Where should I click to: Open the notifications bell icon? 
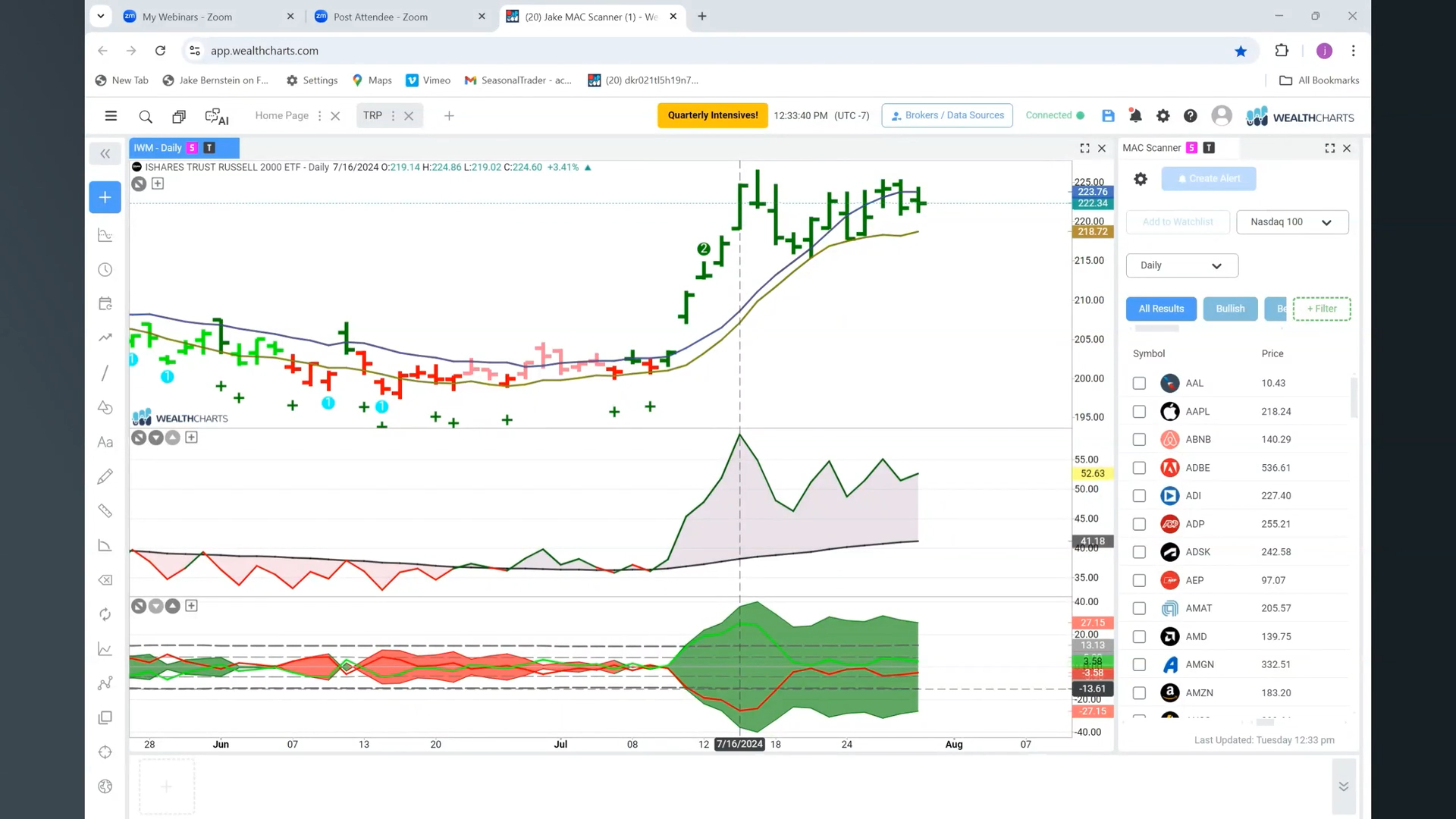point(1135,115)
